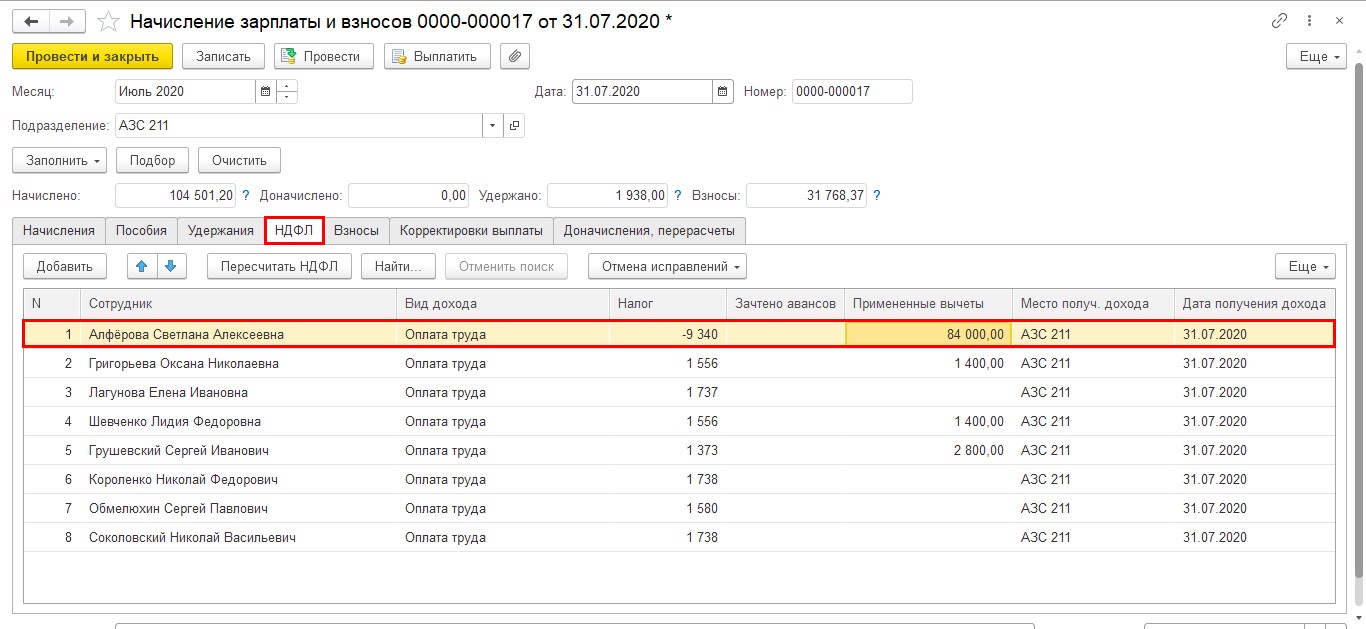This screenshot has width=1366, height=629.
Task: Open the Взносы tab
Action: coord(356,231)
